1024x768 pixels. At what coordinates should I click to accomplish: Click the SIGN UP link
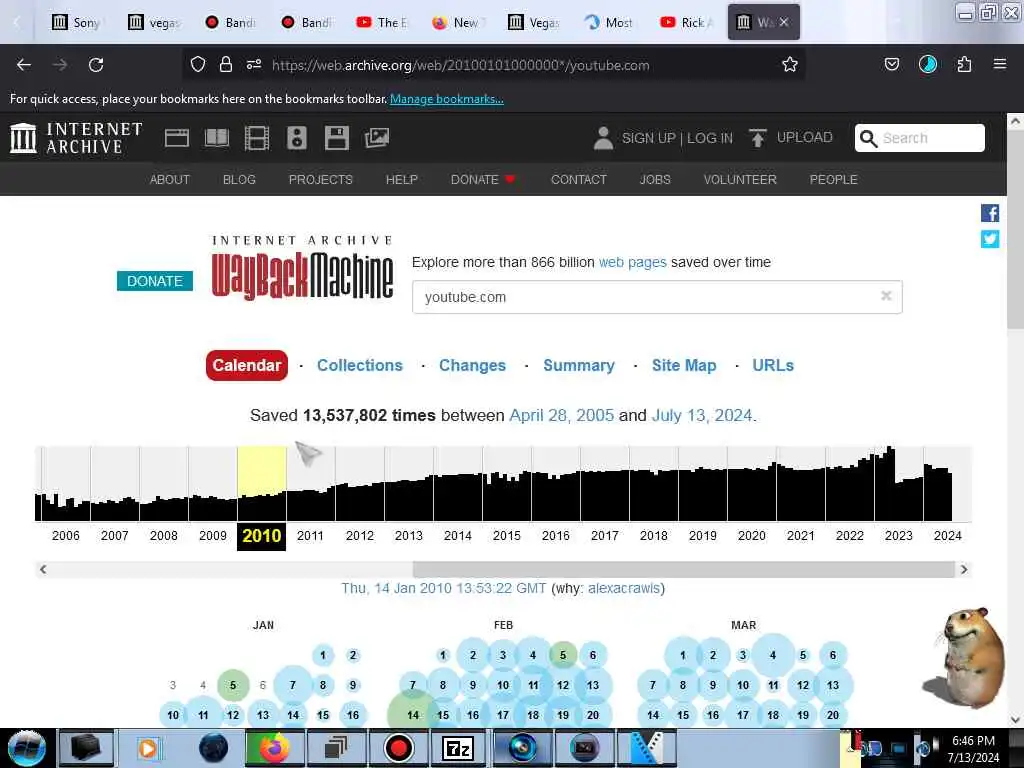pos(648,138)
